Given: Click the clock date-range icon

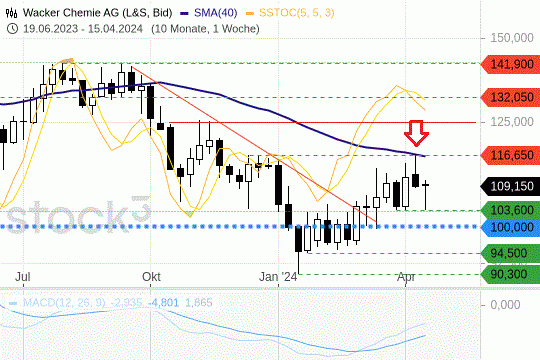Looking at the screenshot, I should tap(12, 29).
